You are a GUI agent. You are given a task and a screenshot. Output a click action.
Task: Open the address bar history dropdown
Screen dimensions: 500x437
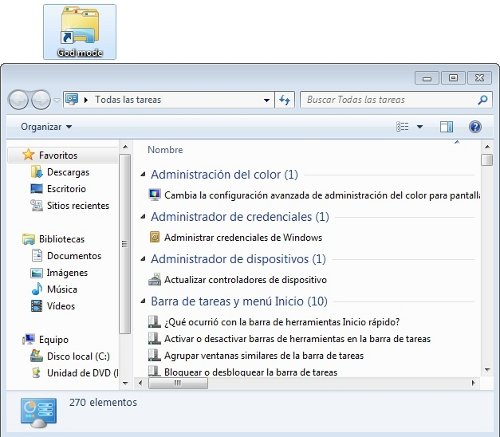267,100
